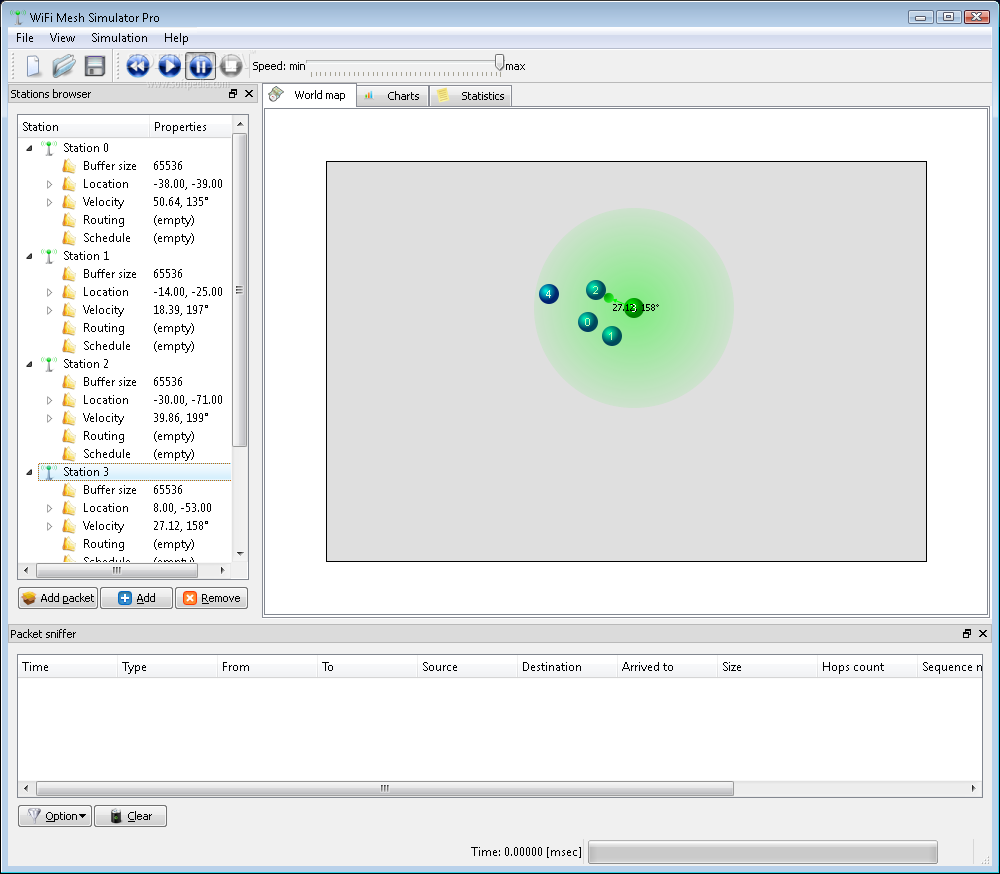1000x874 pixels.
Task: Clear the packet sniffer list
Action: pyautogui.click(x=131, y=816)
